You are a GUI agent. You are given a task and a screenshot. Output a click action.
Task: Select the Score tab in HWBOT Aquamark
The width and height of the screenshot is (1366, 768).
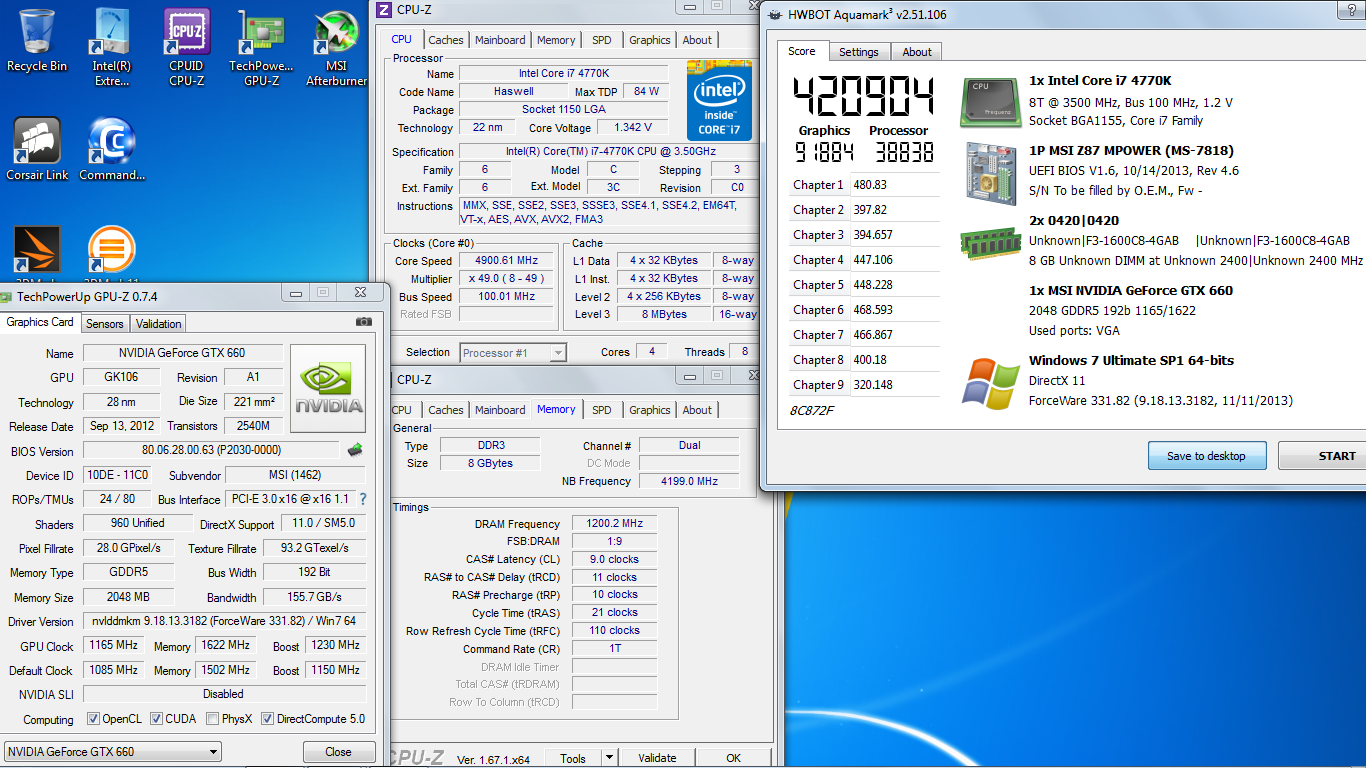tap(802, 51)
